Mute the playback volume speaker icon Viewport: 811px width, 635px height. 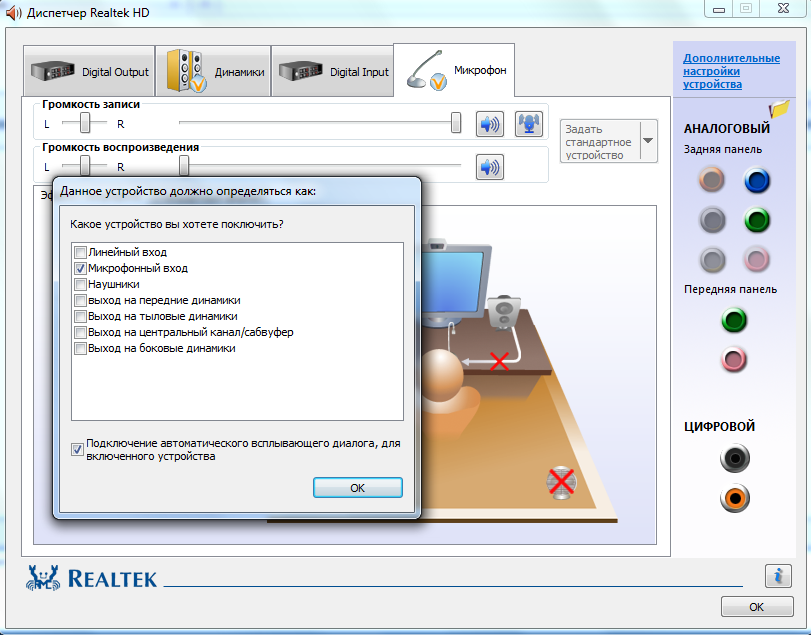click(489, 167)
